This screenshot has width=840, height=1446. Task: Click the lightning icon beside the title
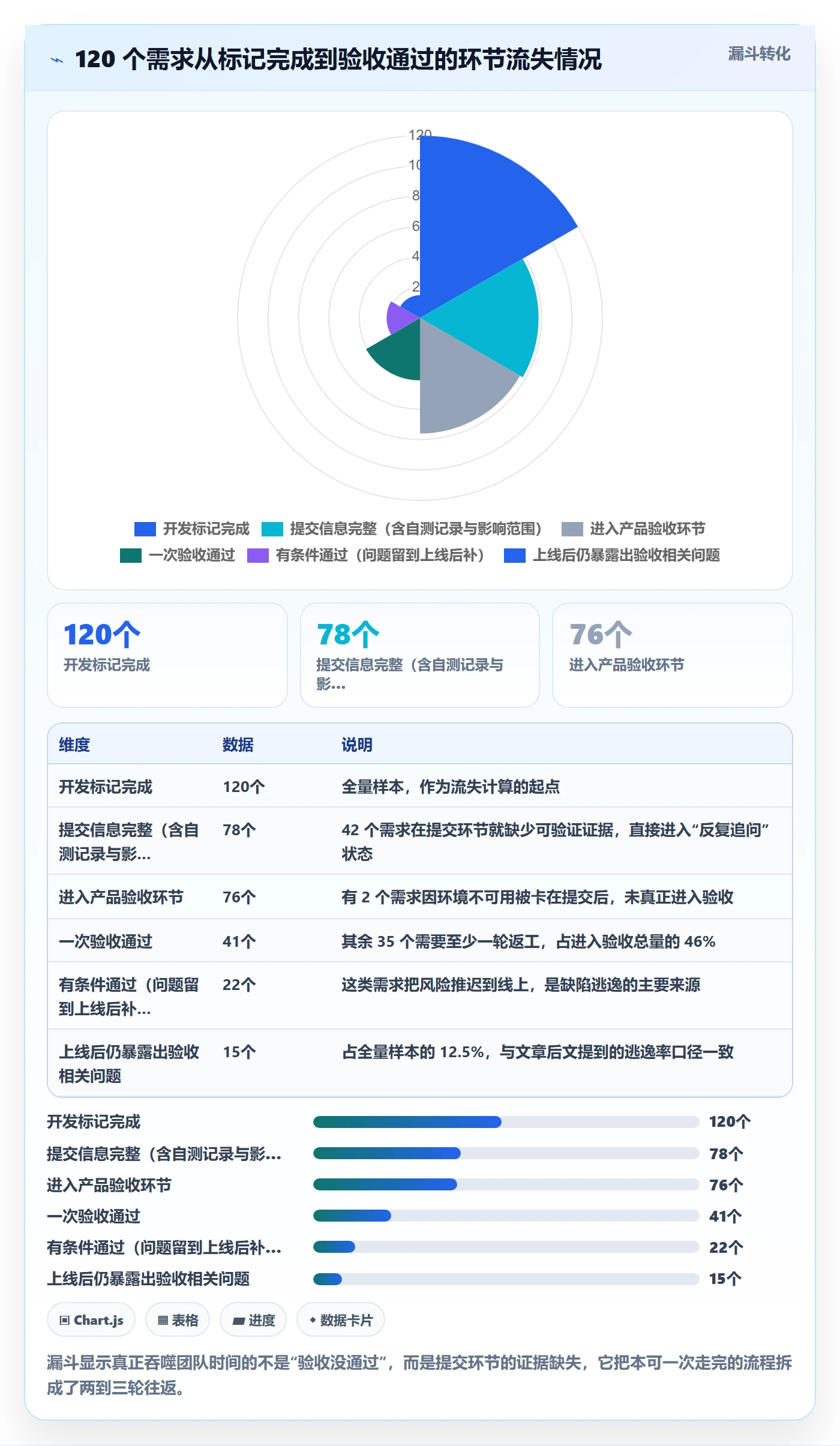(x=57, y=60)
